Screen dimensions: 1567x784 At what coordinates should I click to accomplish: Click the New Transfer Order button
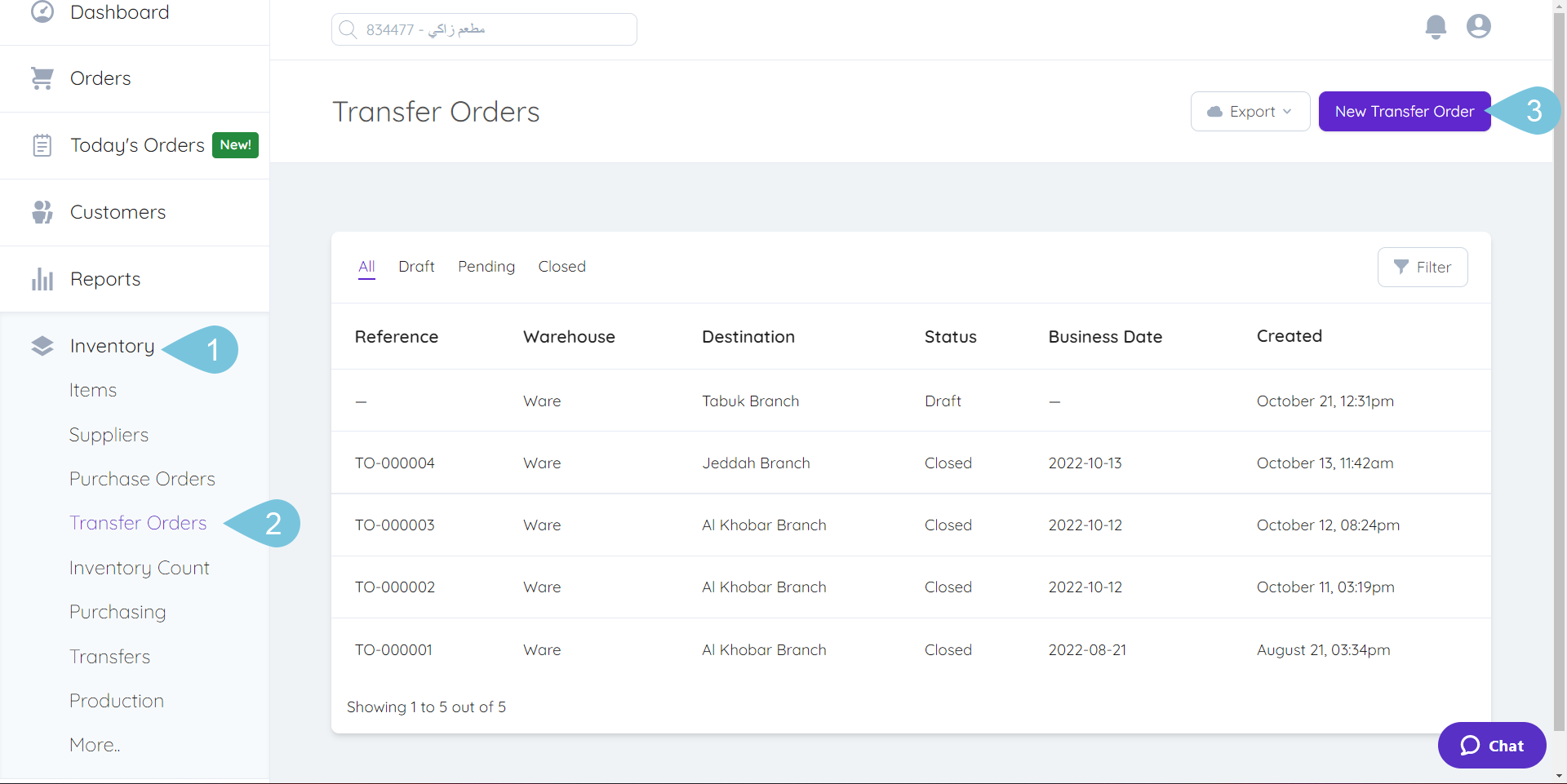[1403, 111]
